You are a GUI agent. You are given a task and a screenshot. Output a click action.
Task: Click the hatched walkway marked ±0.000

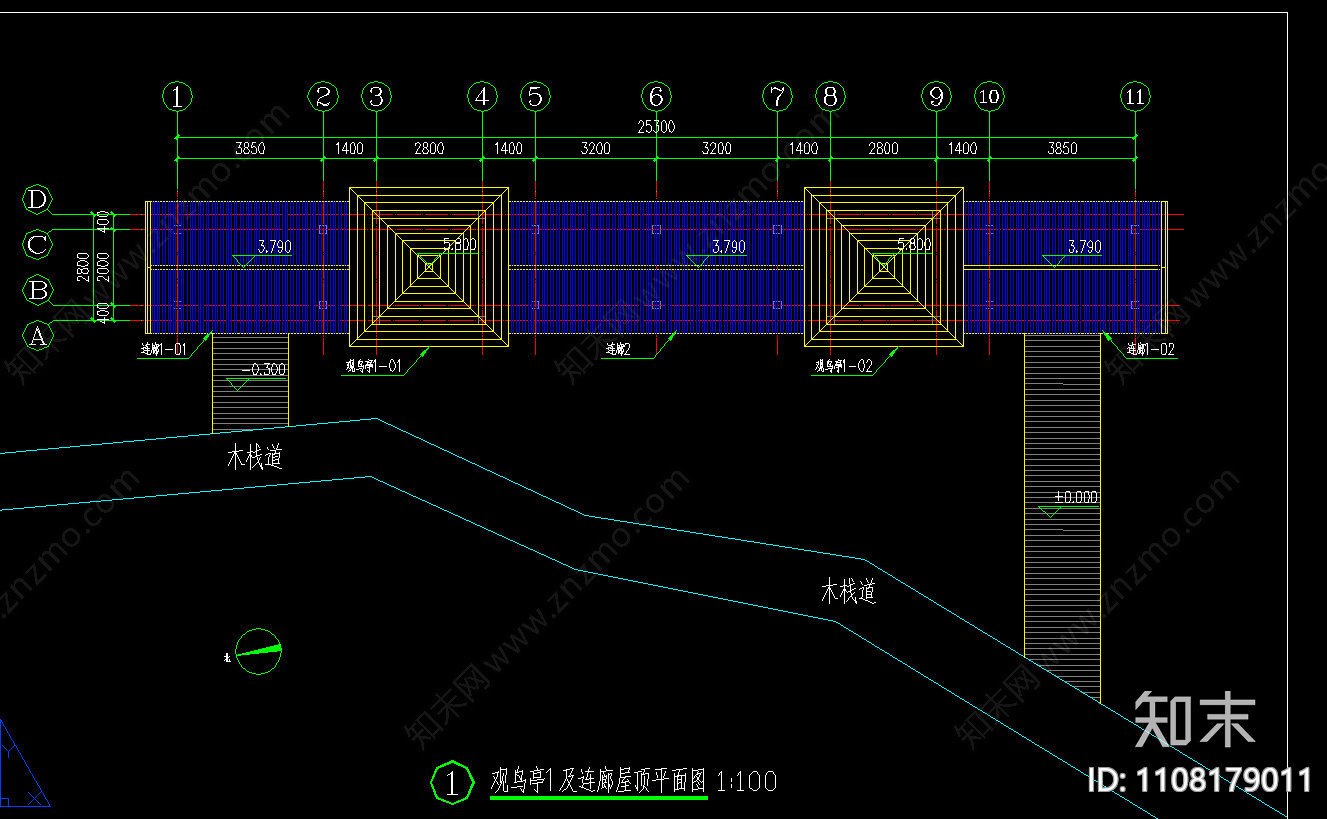pos(1062,518)
